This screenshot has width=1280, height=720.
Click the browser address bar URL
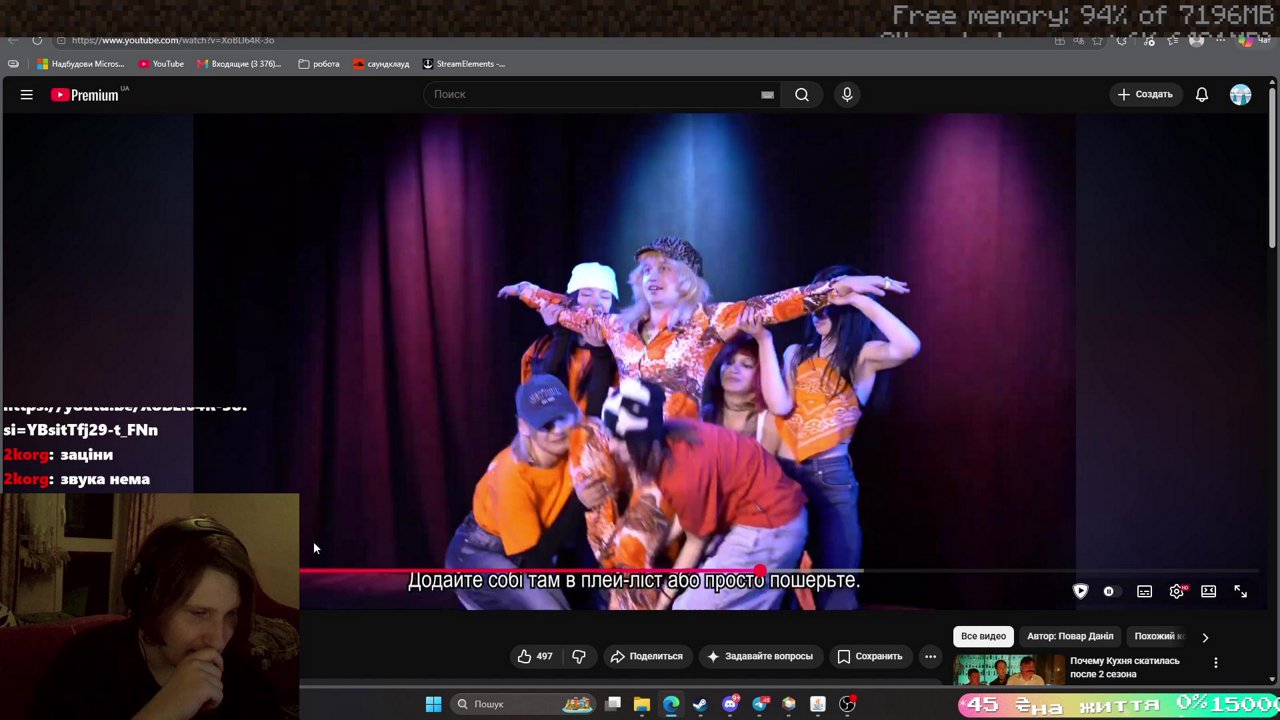172,40
